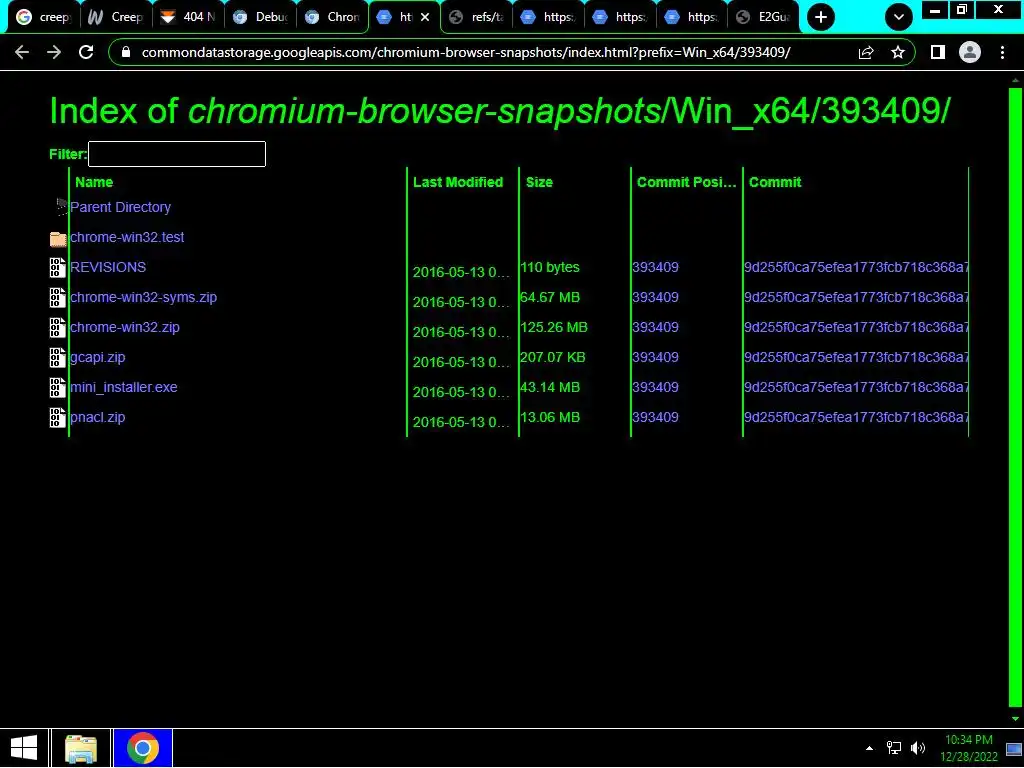
Task: Download chrome-win32.zip
Action: pos(125,327)
